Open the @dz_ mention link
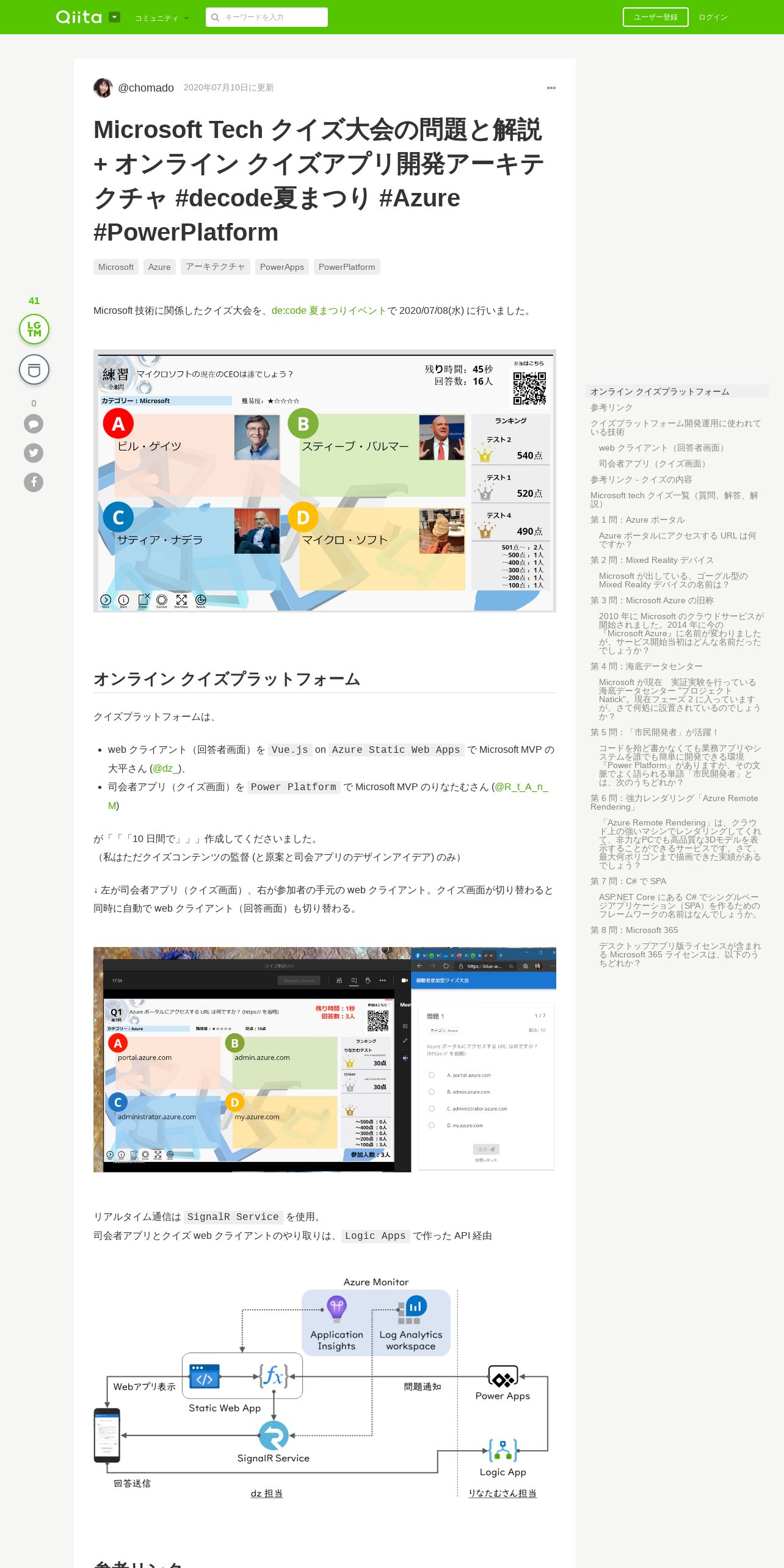 pyautogui.click(x=165, y=769)
